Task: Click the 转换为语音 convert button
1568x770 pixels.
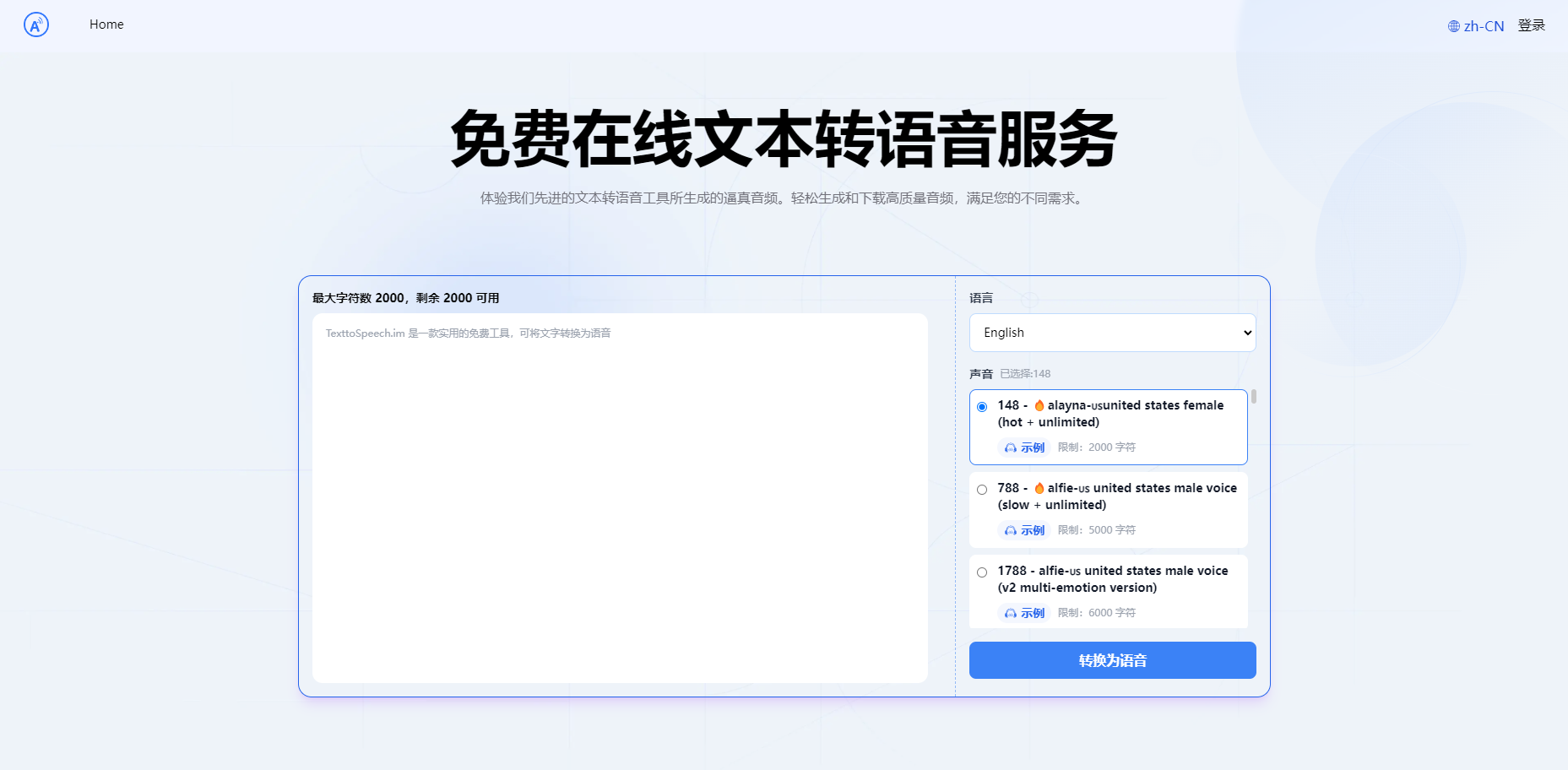Action: tap(1113, 660)
